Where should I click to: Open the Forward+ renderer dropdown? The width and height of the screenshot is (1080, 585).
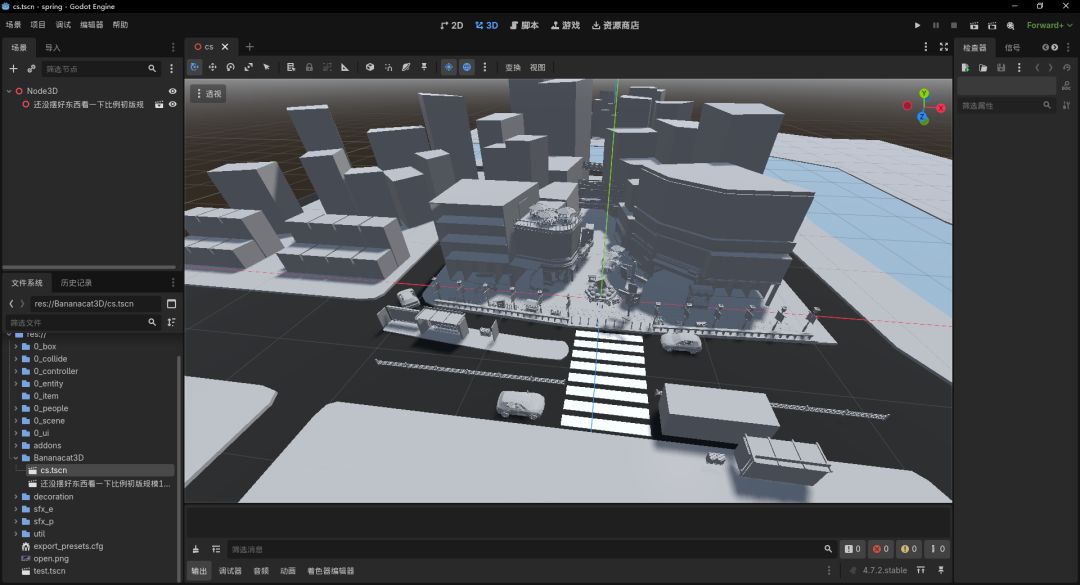coord(1049,25)
